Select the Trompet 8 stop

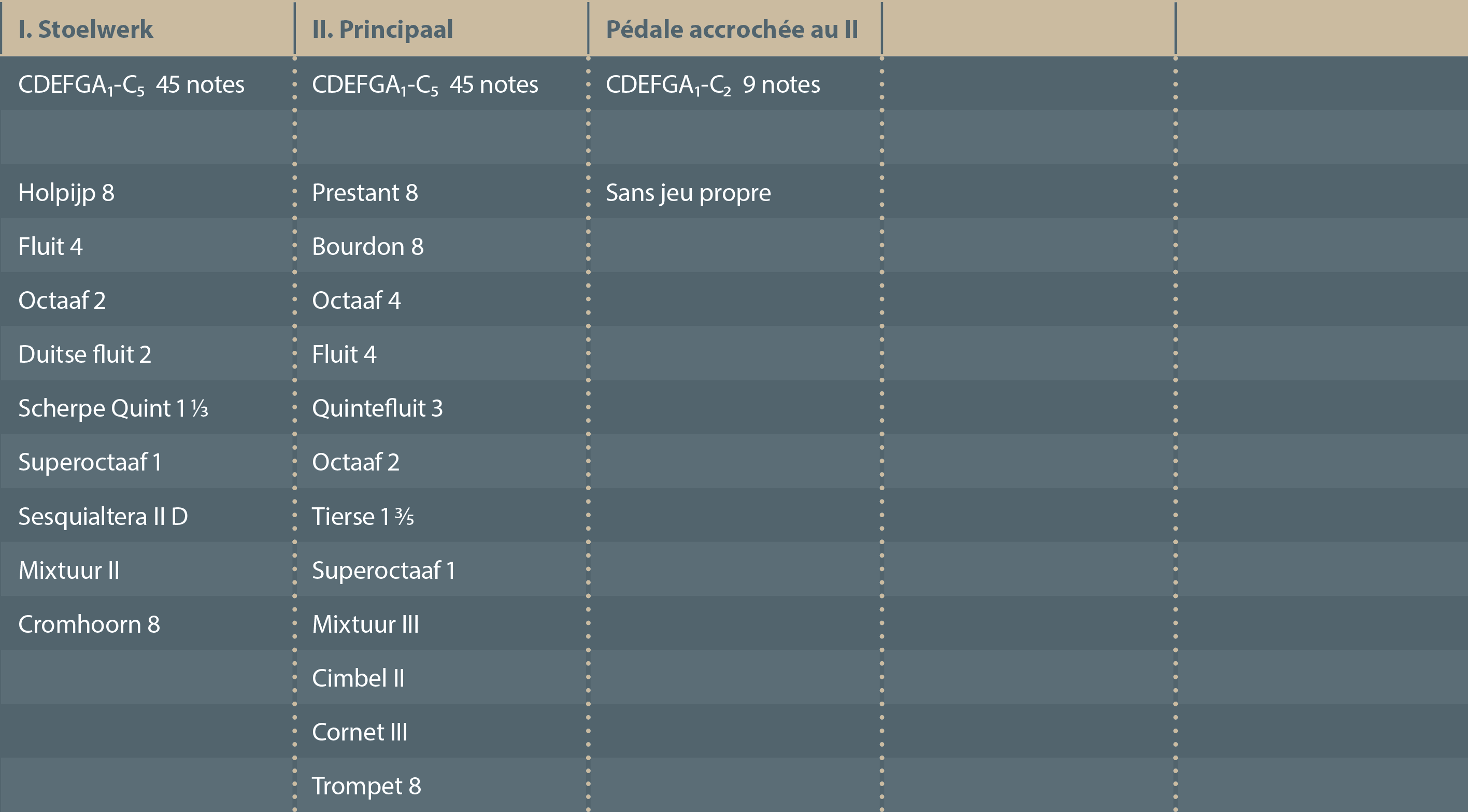(x=366, y=787)
